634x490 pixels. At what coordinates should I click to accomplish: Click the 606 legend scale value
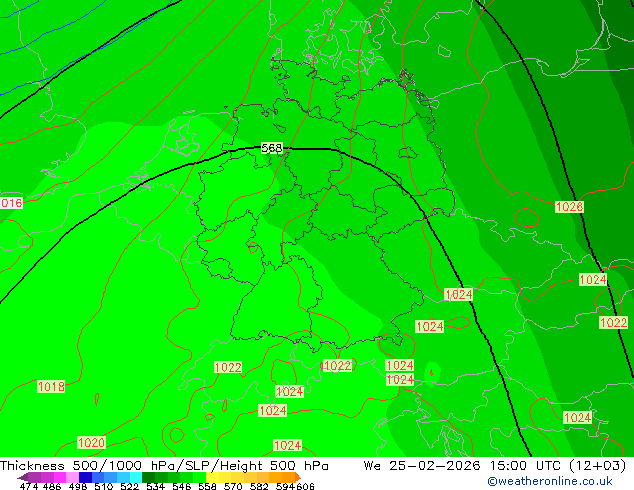(305, 486)
